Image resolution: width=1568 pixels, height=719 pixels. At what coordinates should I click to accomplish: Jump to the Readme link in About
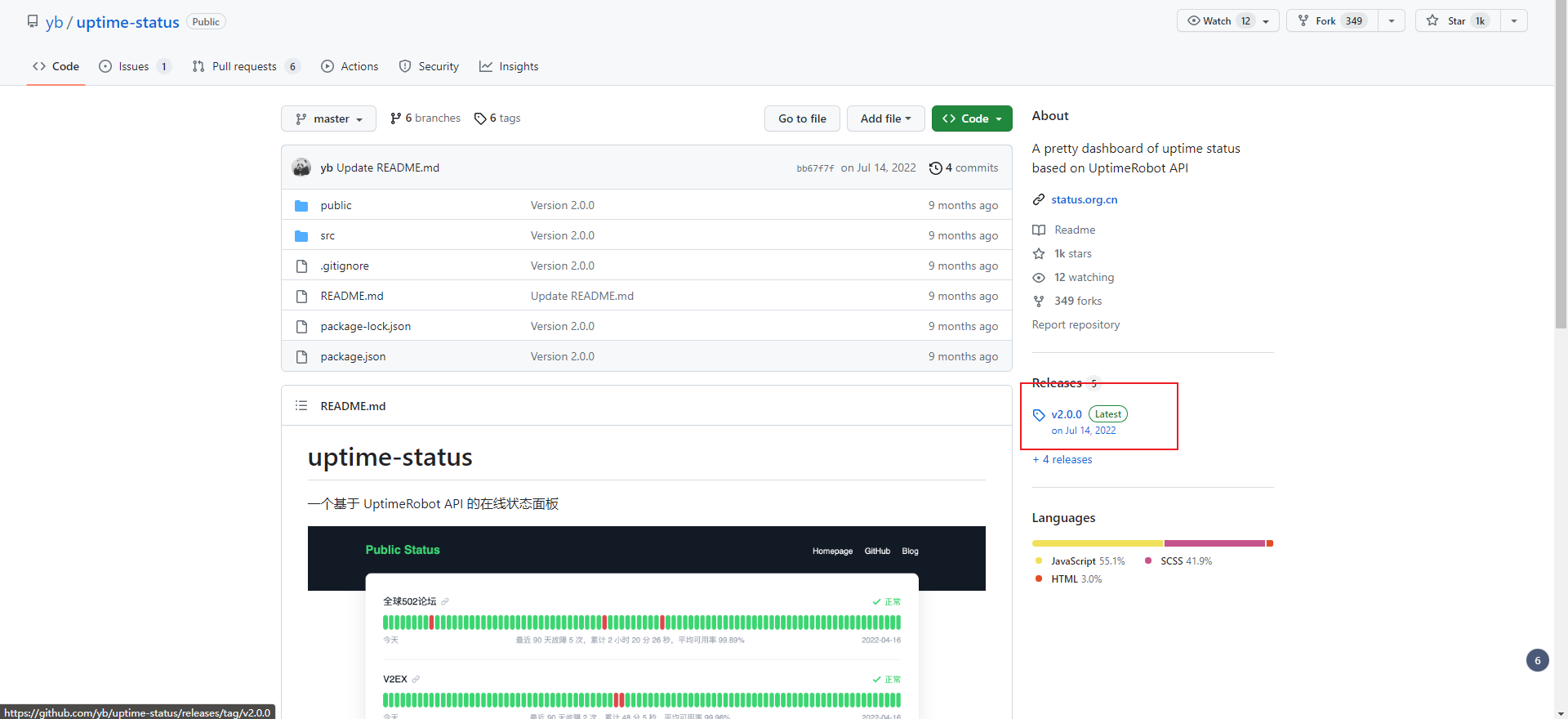(x=1075, y=230)
